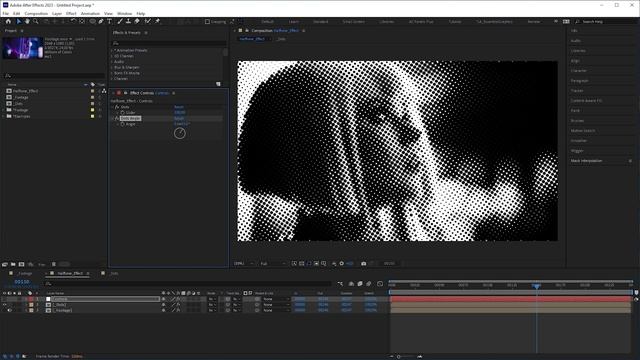Select the Clone Stamp tool
Screen dimensions: 640x360
(128, 21)
